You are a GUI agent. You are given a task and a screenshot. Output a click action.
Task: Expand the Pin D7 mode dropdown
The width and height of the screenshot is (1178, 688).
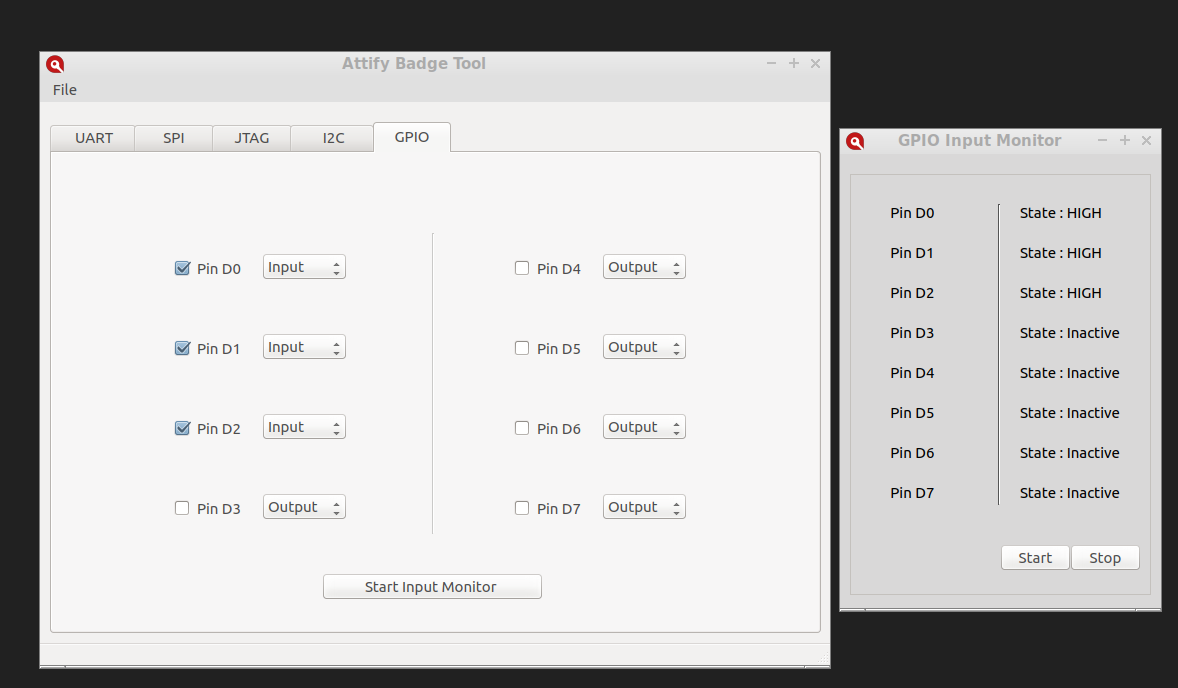(x=644, y=507)
